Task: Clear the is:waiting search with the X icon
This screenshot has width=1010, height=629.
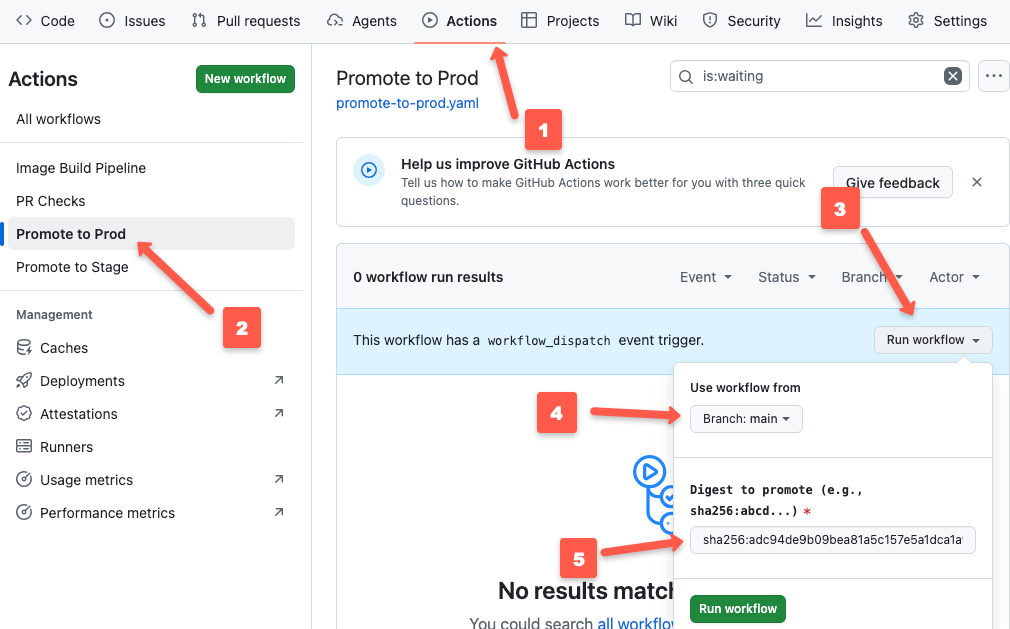Action: [x=952, y=75]
